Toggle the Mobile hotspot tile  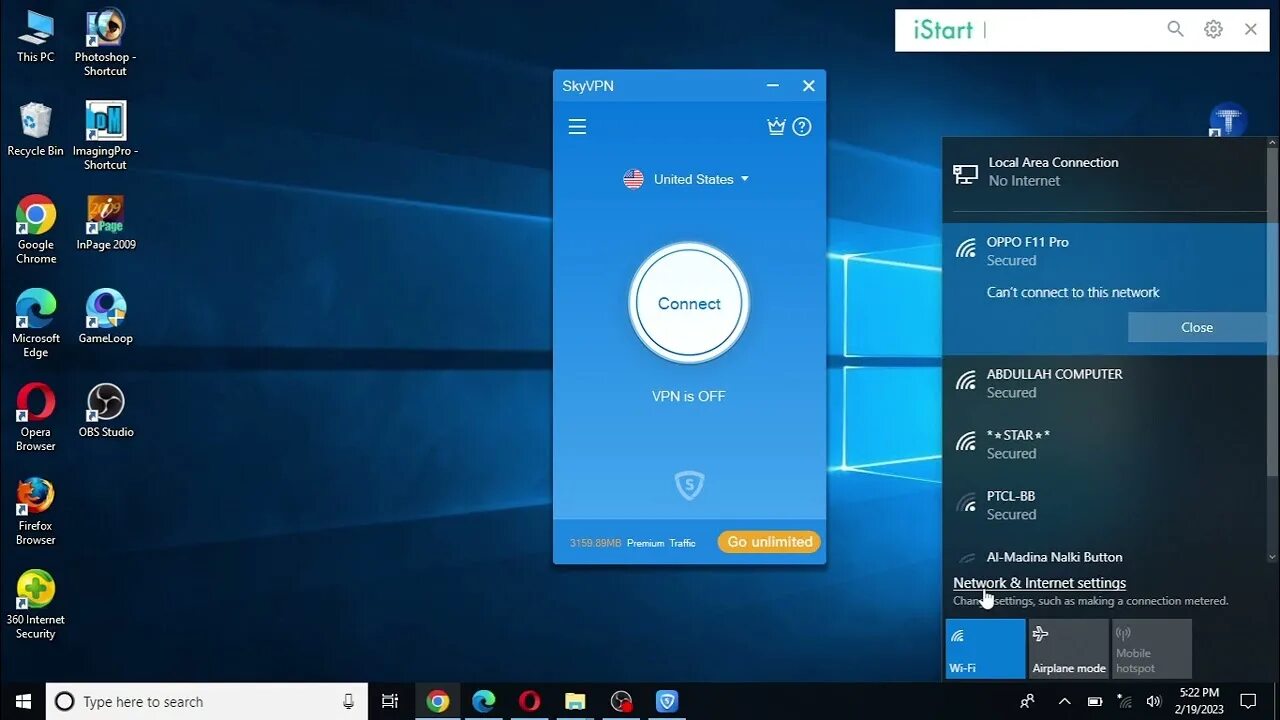click(x=1152, y=649)
